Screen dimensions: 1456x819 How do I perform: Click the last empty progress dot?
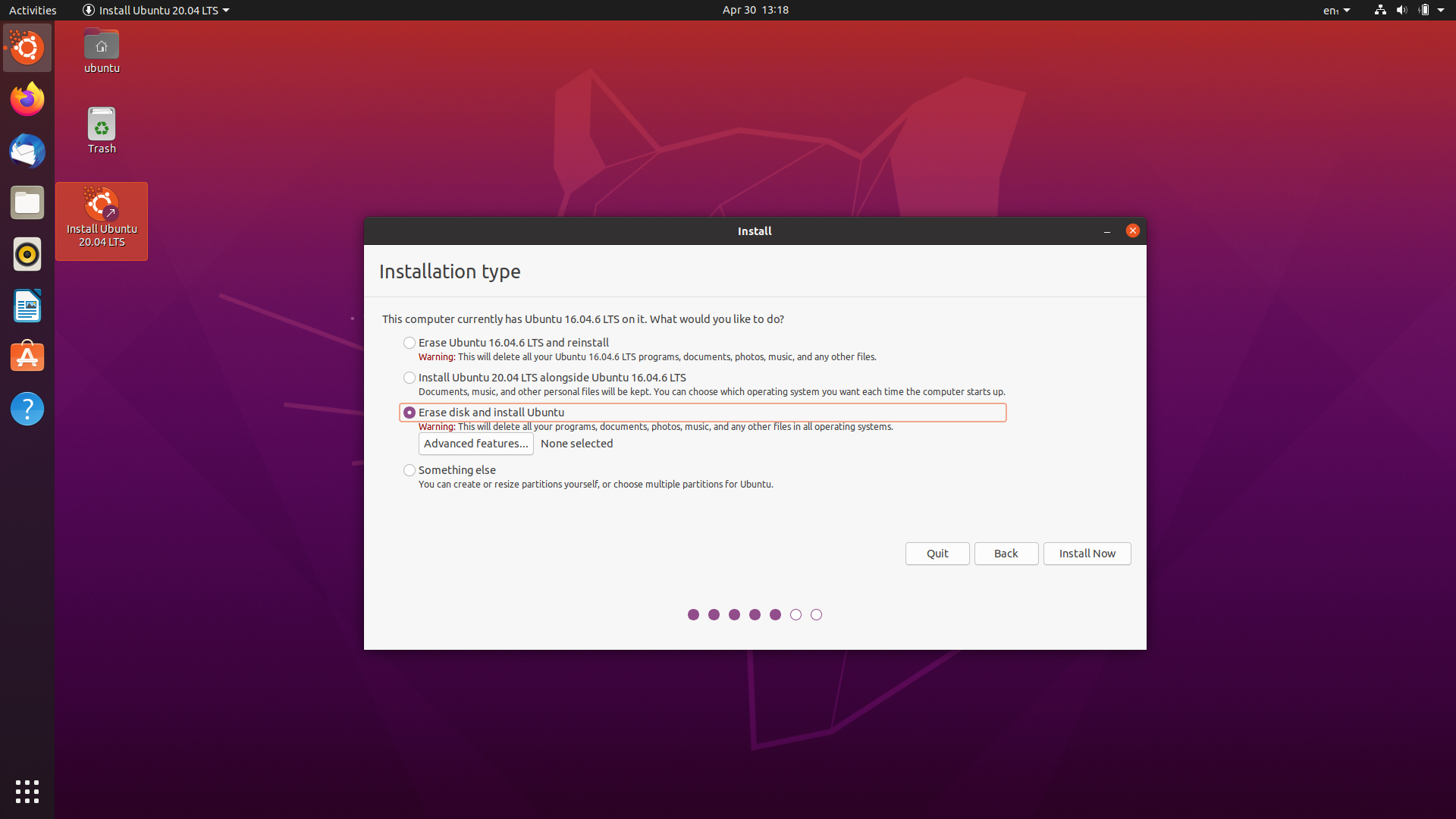pyautogui.click(x=816, y=615)
